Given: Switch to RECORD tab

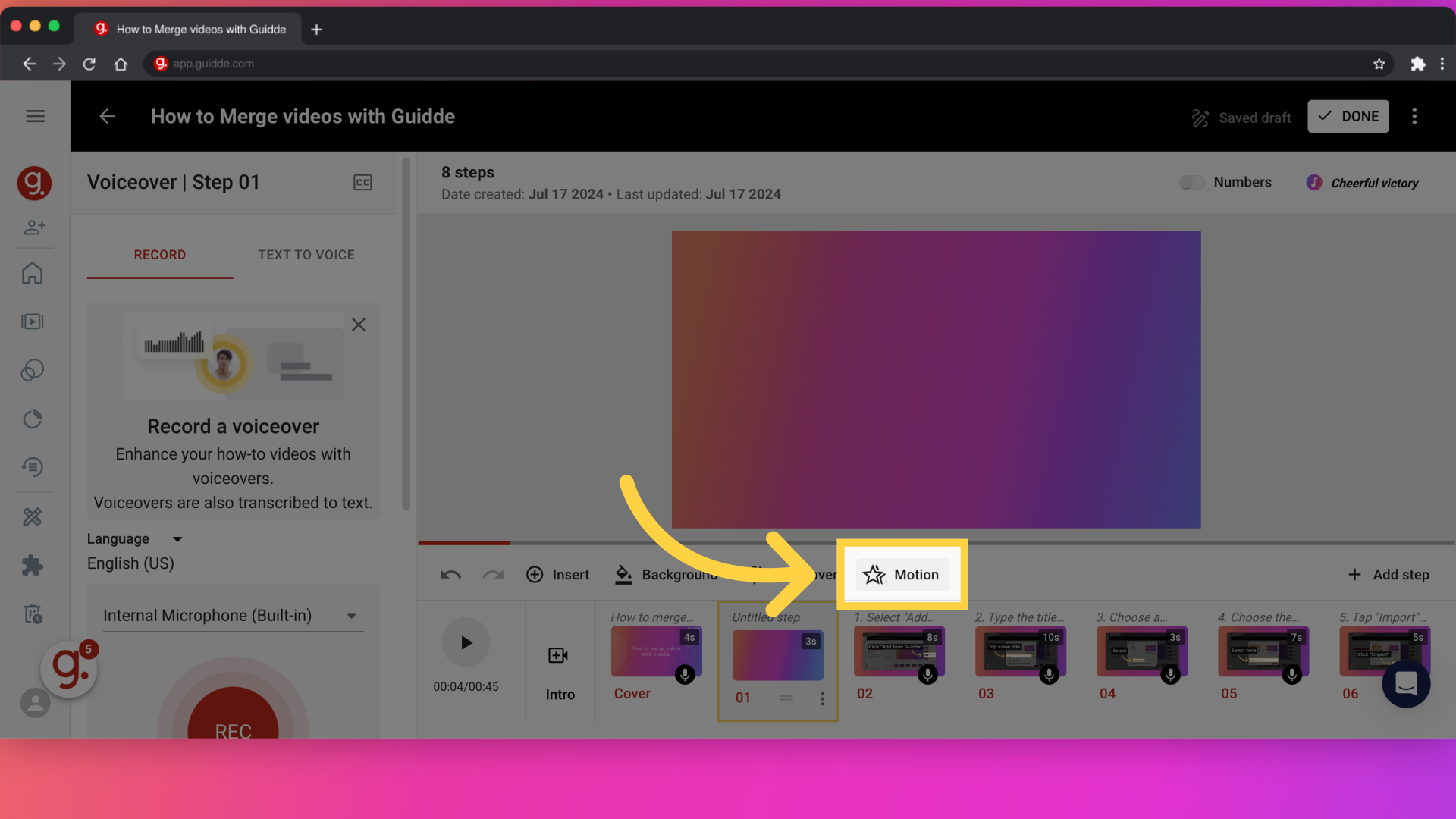Looking at the screenshot, I should coord(160,255).
